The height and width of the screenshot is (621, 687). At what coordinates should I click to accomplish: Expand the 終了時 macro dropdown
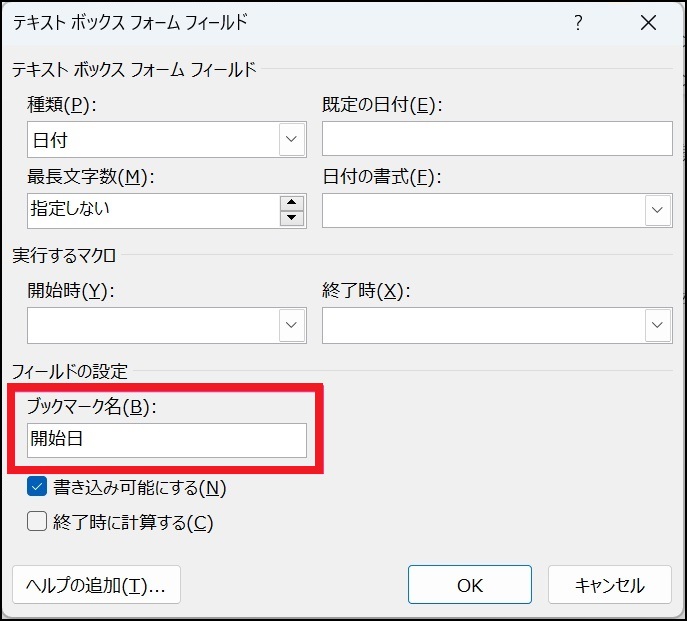(x=657, y=325)
